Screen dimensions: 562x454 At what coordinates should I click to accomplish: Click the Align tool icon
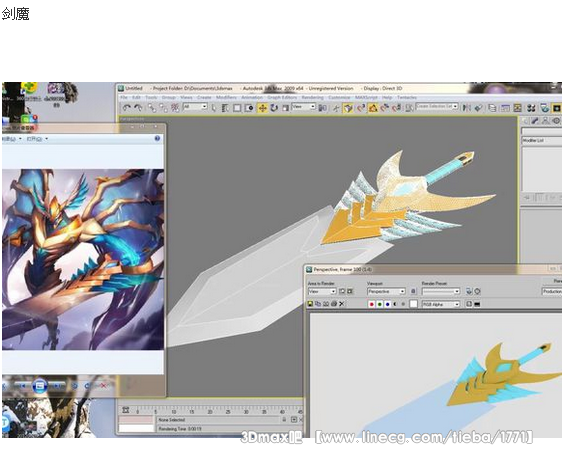[x=478, y=107]
